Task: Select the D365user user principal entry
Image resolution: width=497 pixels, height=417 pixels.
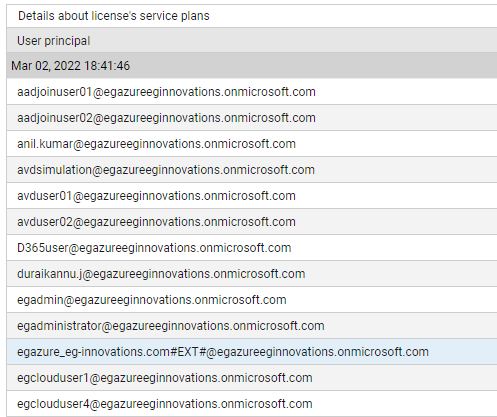Action: pyautogui.click(x=154, y=248)
